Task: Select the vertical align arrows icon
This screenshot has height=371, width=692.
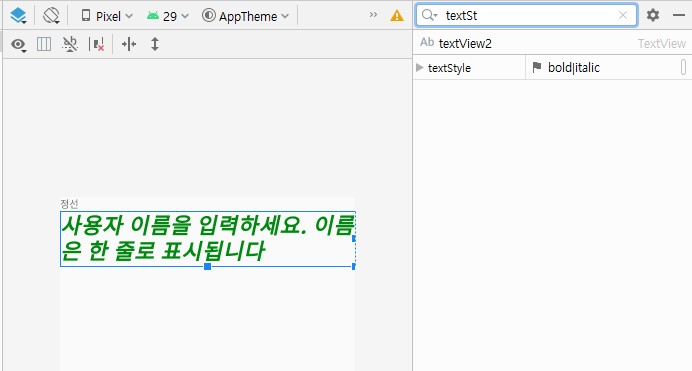Action: [154, 44]
